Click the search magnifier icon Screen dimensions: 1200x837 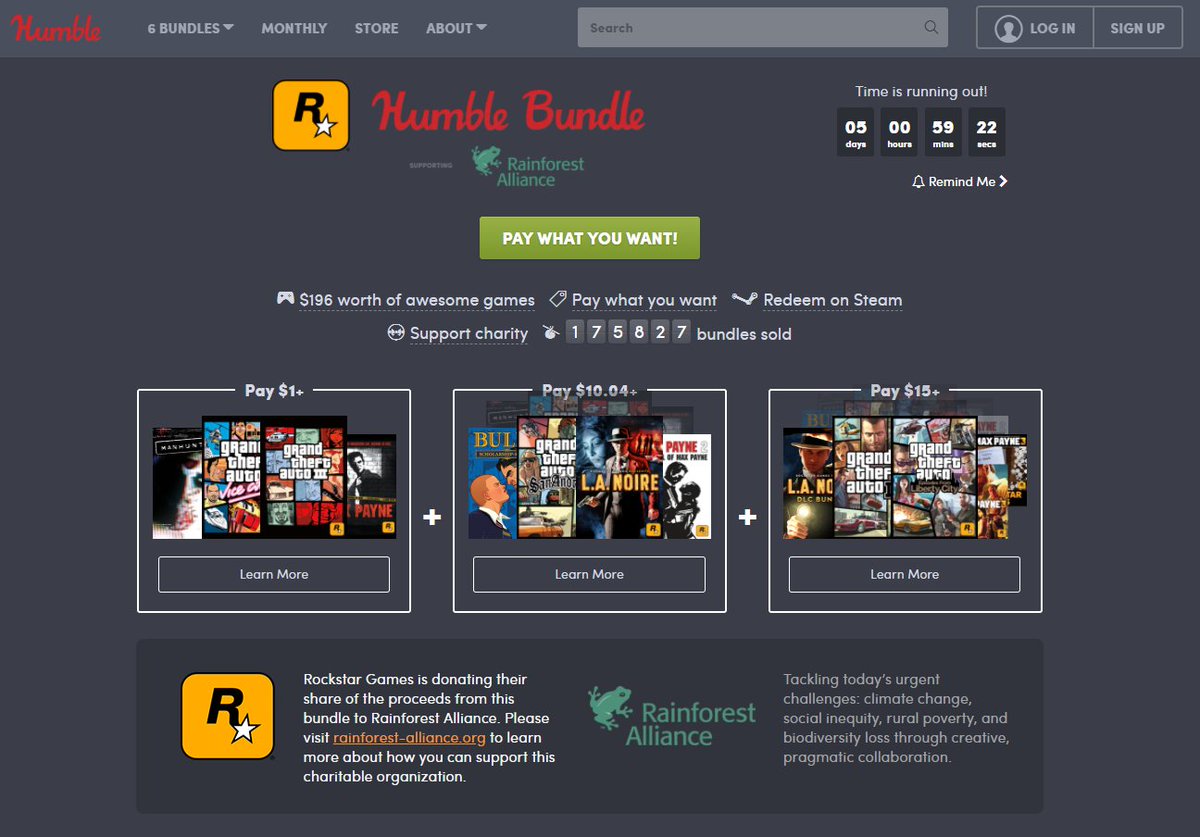(x=931, y=28)
